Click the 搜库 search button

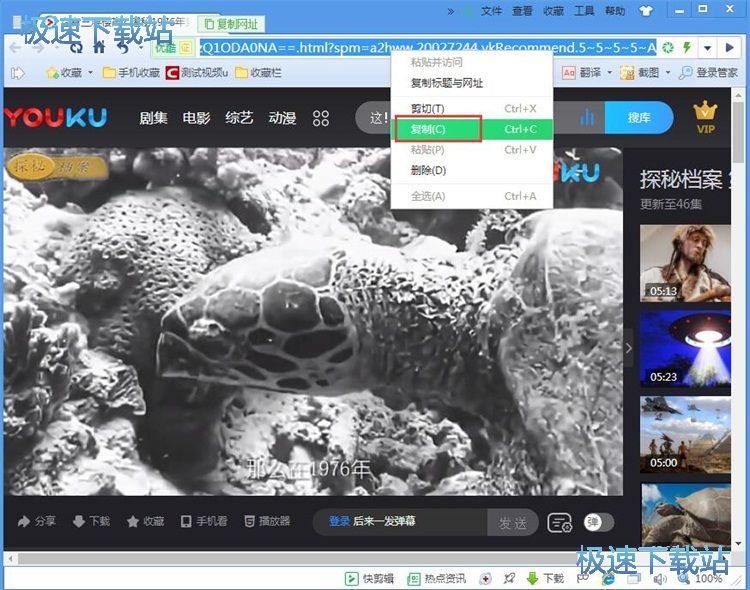pyautogui.click(x=638, y=117)
